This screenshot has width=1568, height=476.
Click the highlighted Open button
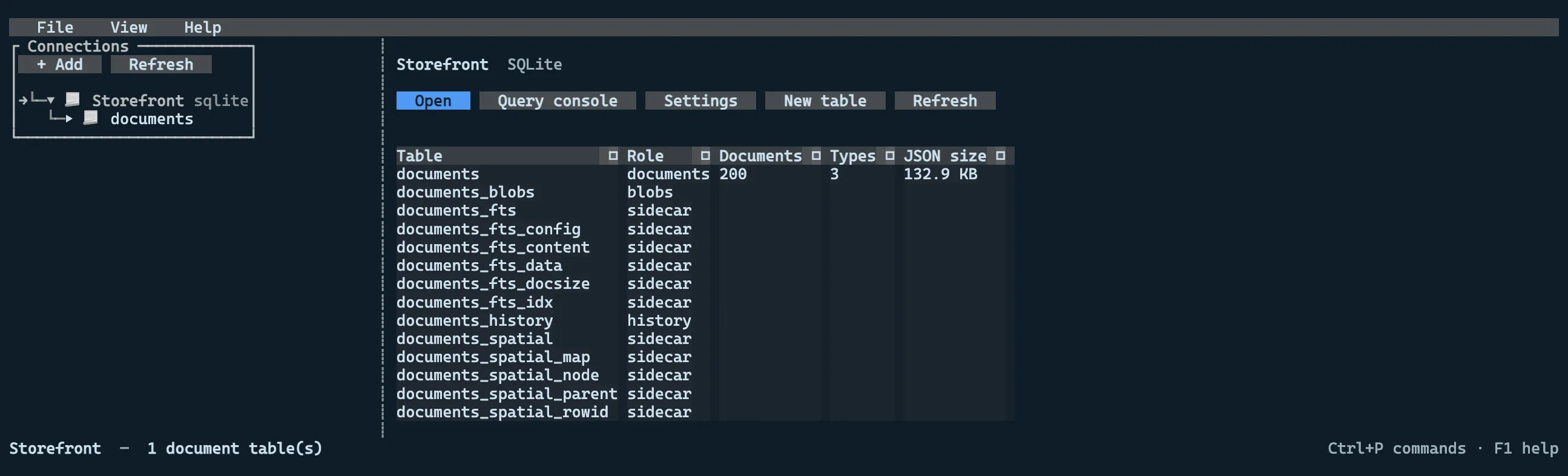click(433, 101)
